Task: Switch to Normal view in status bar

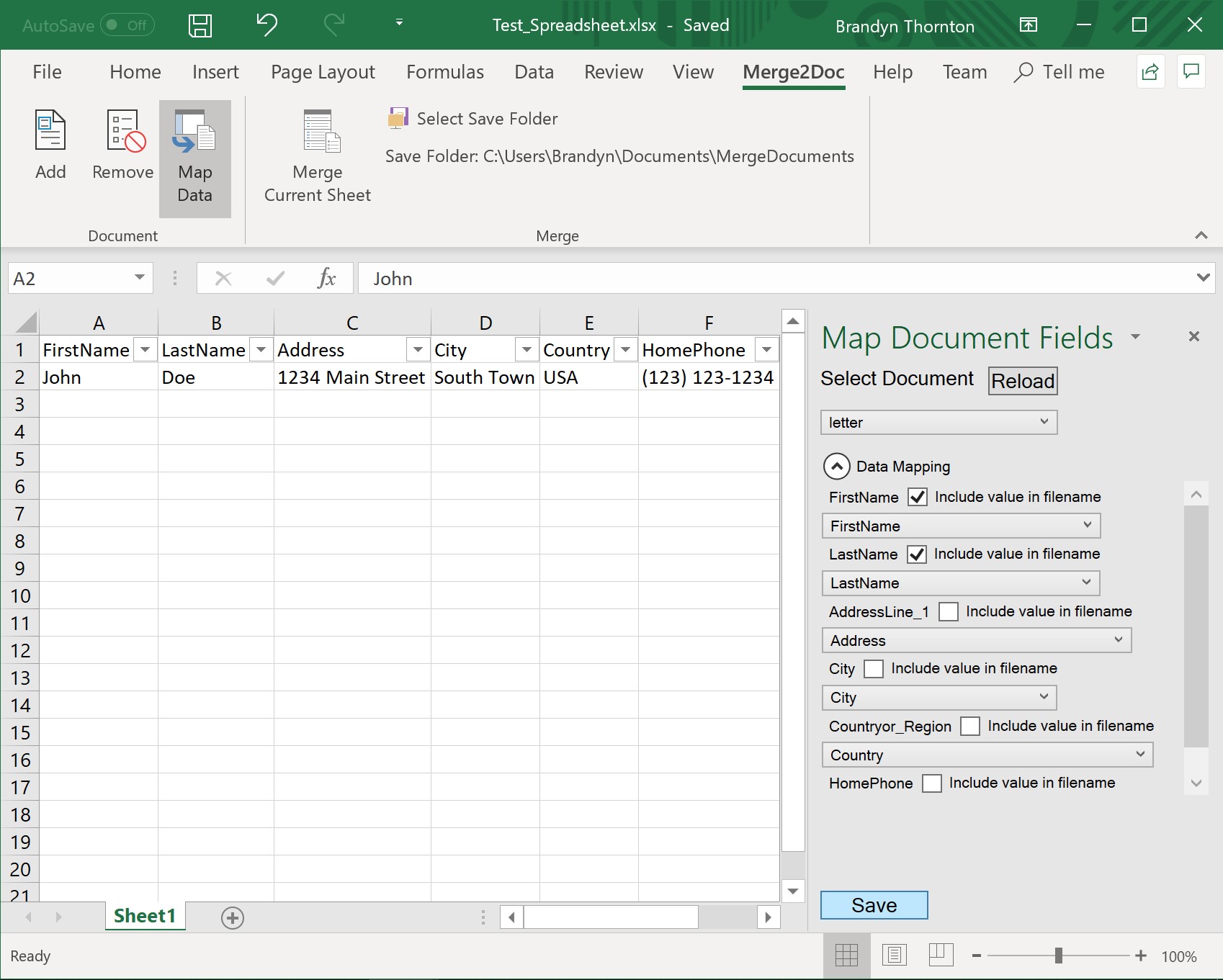Action: point(846,956)
